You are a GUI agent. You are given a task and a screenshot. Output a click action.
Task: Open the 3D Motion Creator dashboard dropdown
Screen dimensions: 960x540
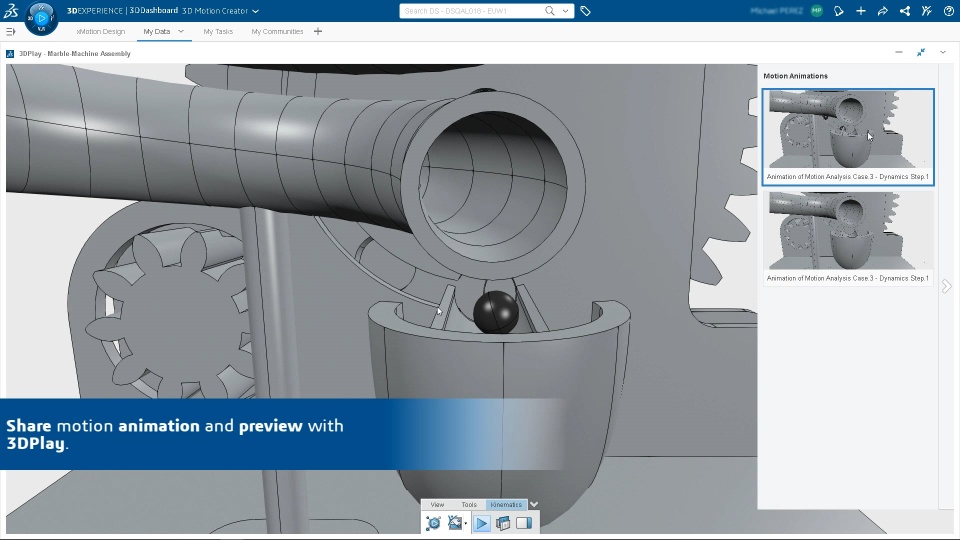[x=256, y=11]
